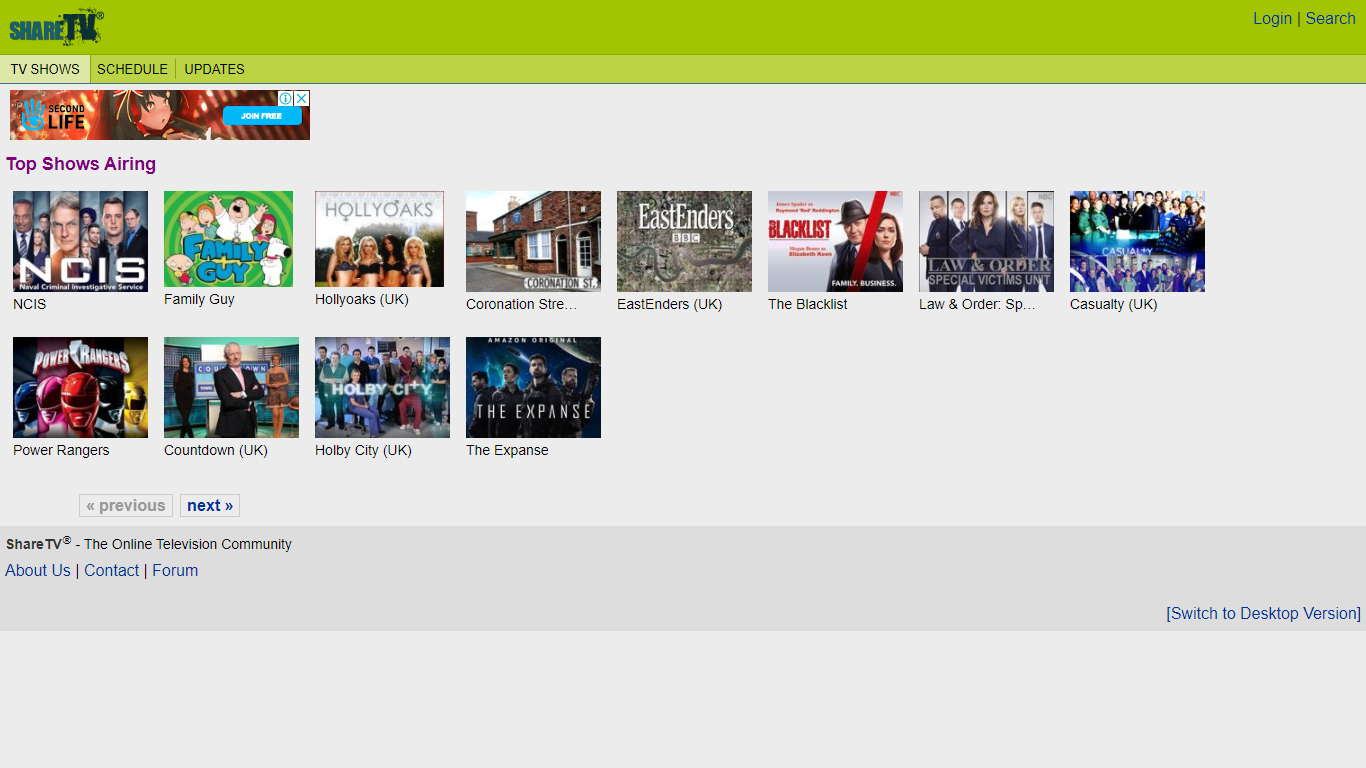1366x768 pixels.
Task: Open the Family Guy thumbnail
Action: point(228,239)
